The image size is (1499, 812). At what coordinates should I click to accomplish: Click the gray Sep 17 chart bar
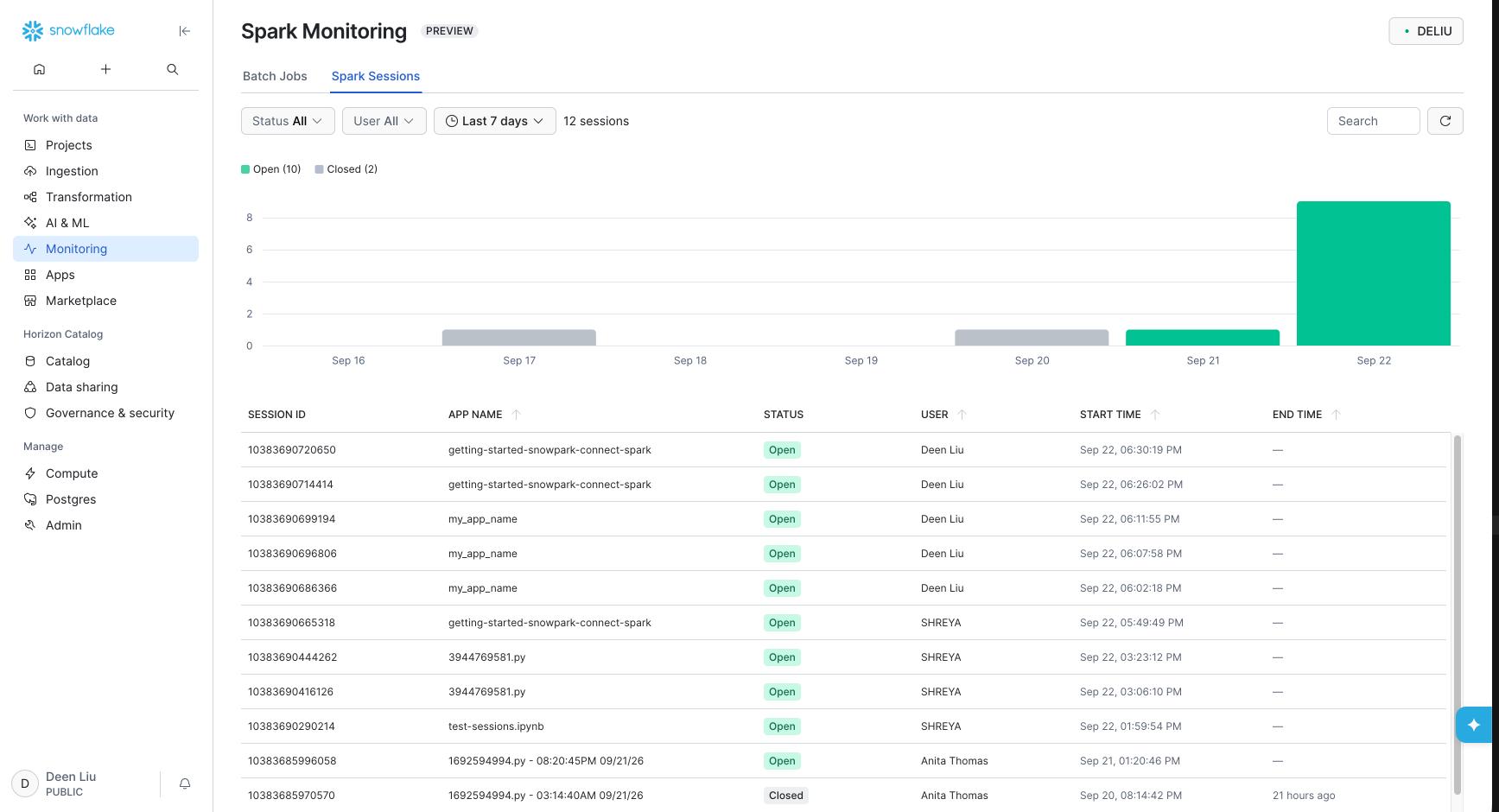click(519, 338)
